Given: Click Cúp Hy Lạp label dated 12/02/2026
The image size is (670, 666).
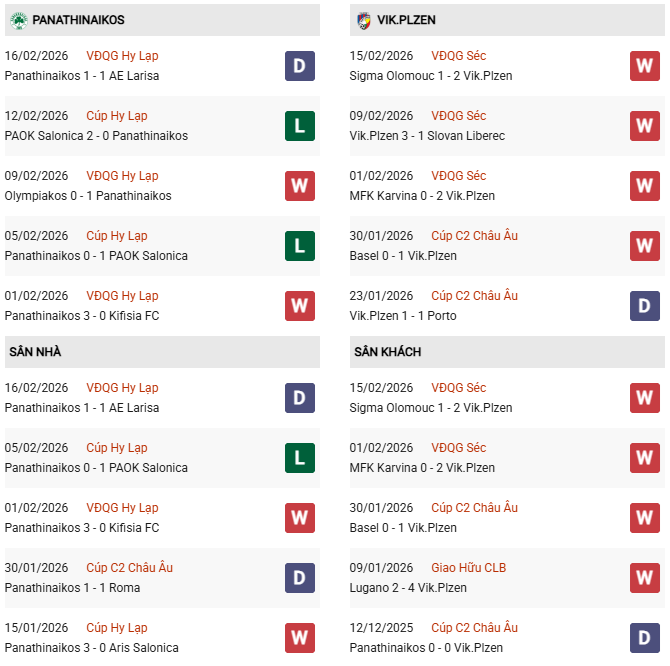Looking at the screenshot, I should point(117,116).
